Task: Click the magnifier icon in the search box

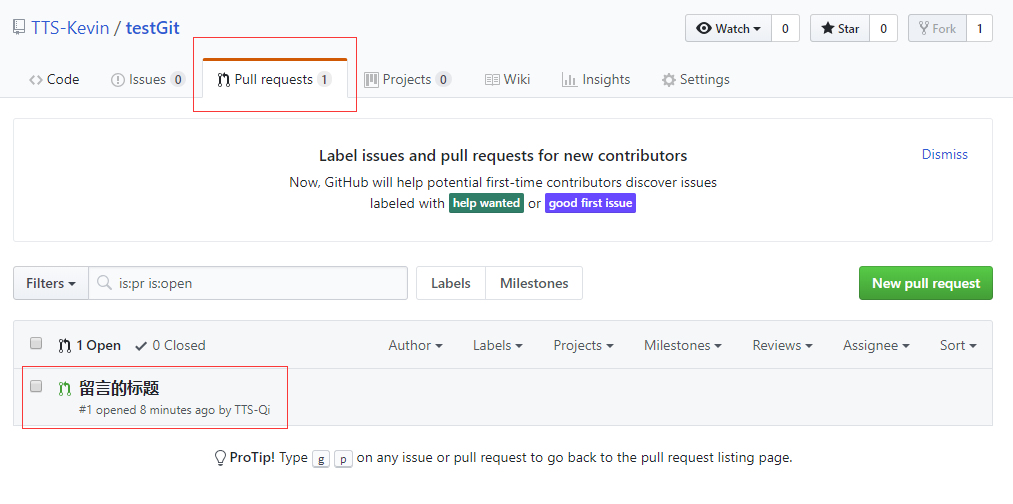Action: pos(103,283)
